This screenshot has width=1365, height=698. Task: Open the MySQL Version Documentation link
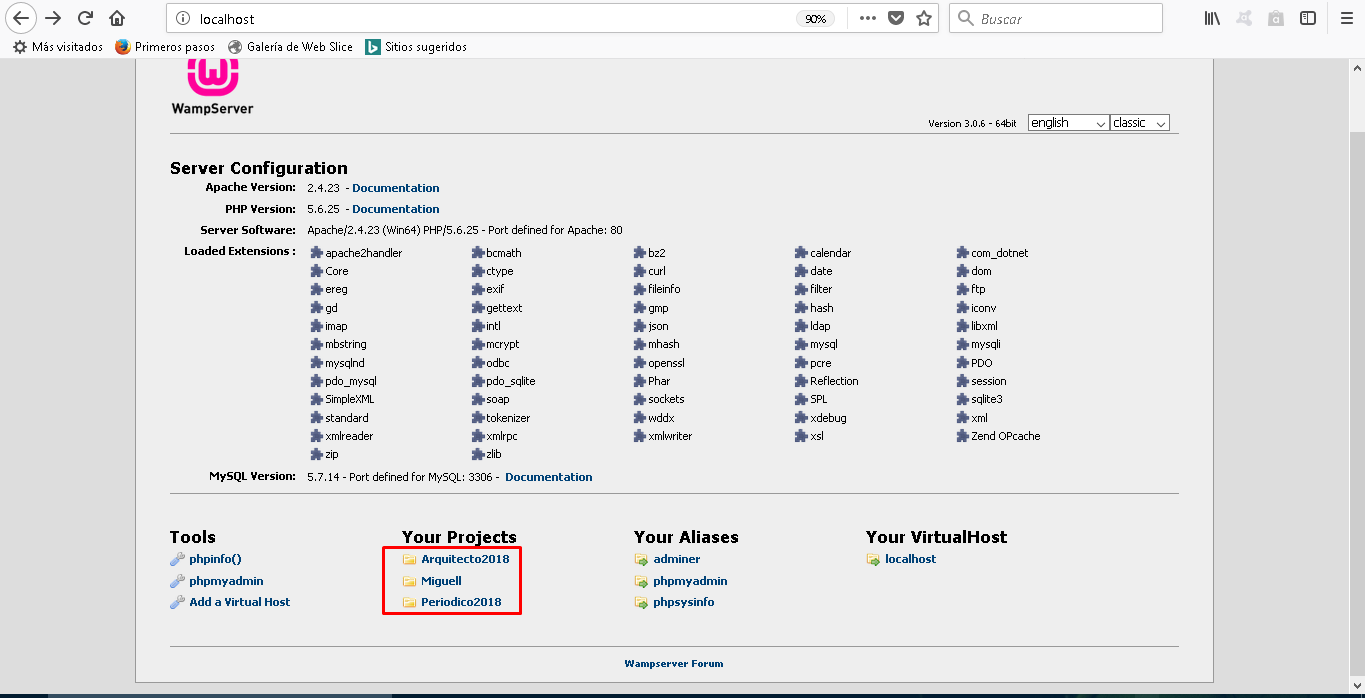pos(548,477)
